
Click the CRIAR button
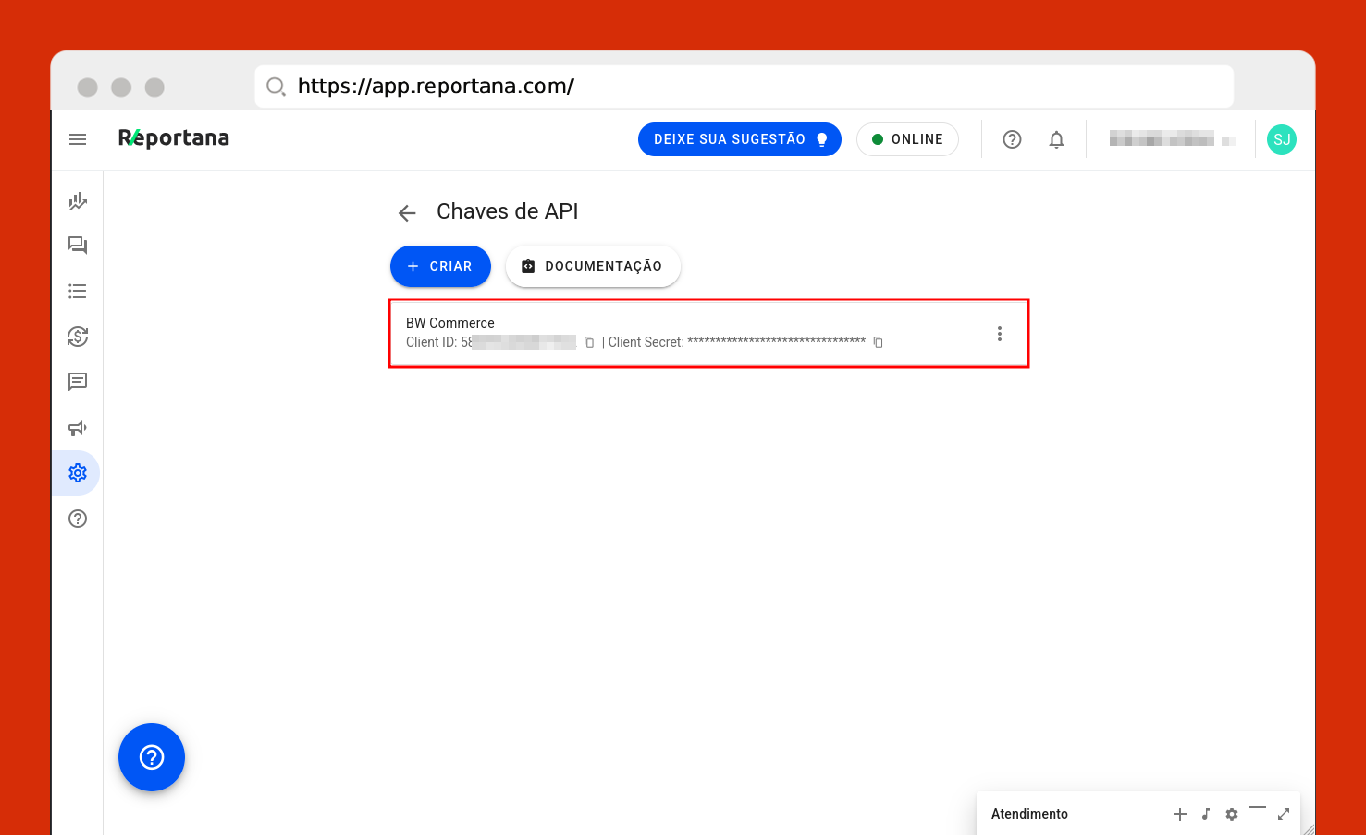pyautogui.click(x=440, y=267)
